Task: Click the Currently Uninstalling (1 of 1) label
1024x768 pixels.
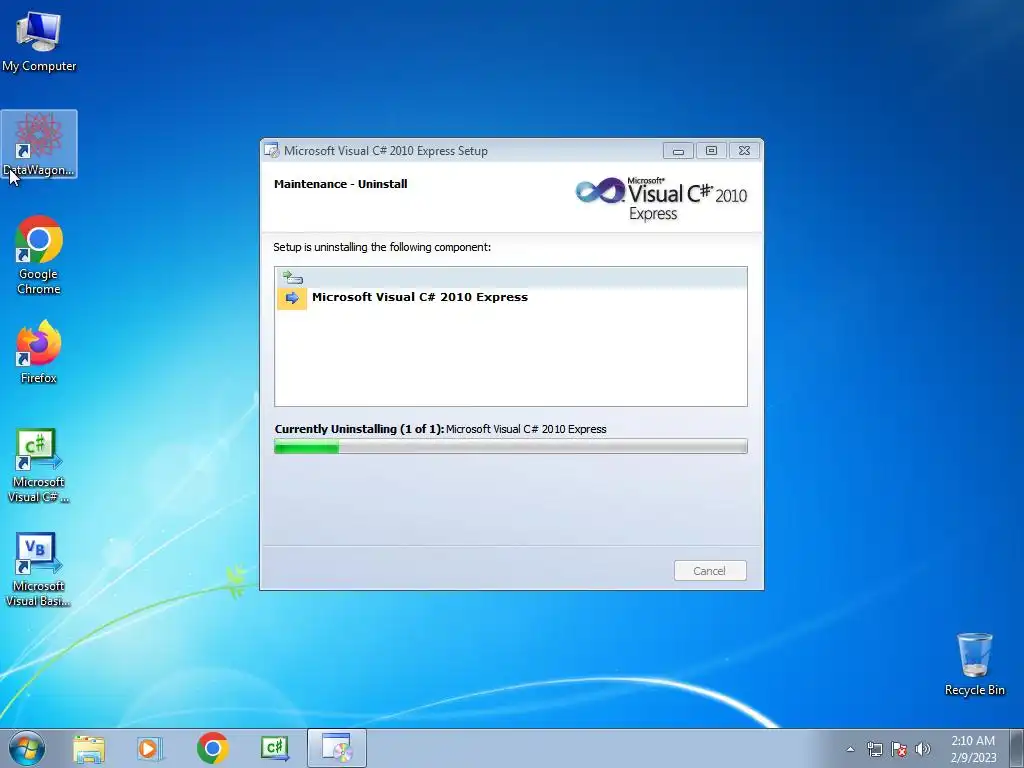Action: [x=359, y=429]
